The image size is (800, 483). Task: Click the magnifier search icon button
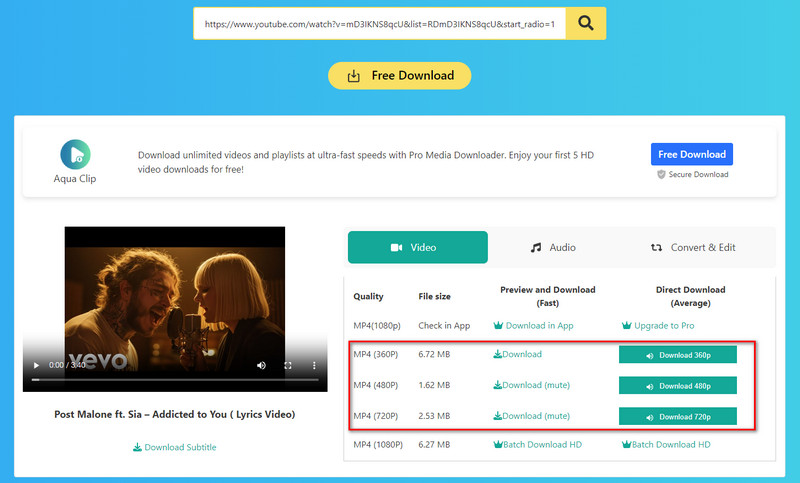pos(586,23)
